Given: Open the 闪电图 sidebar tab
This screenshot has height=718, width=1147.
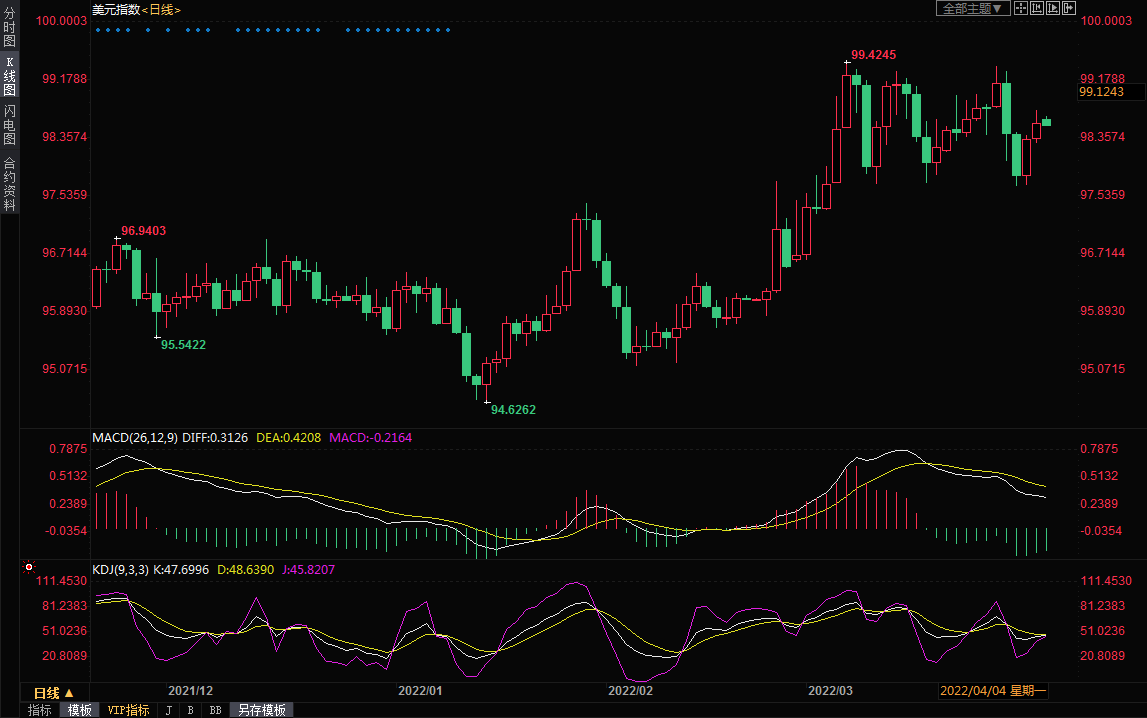Looking at the screenshot, I should [x=9, y=125].
